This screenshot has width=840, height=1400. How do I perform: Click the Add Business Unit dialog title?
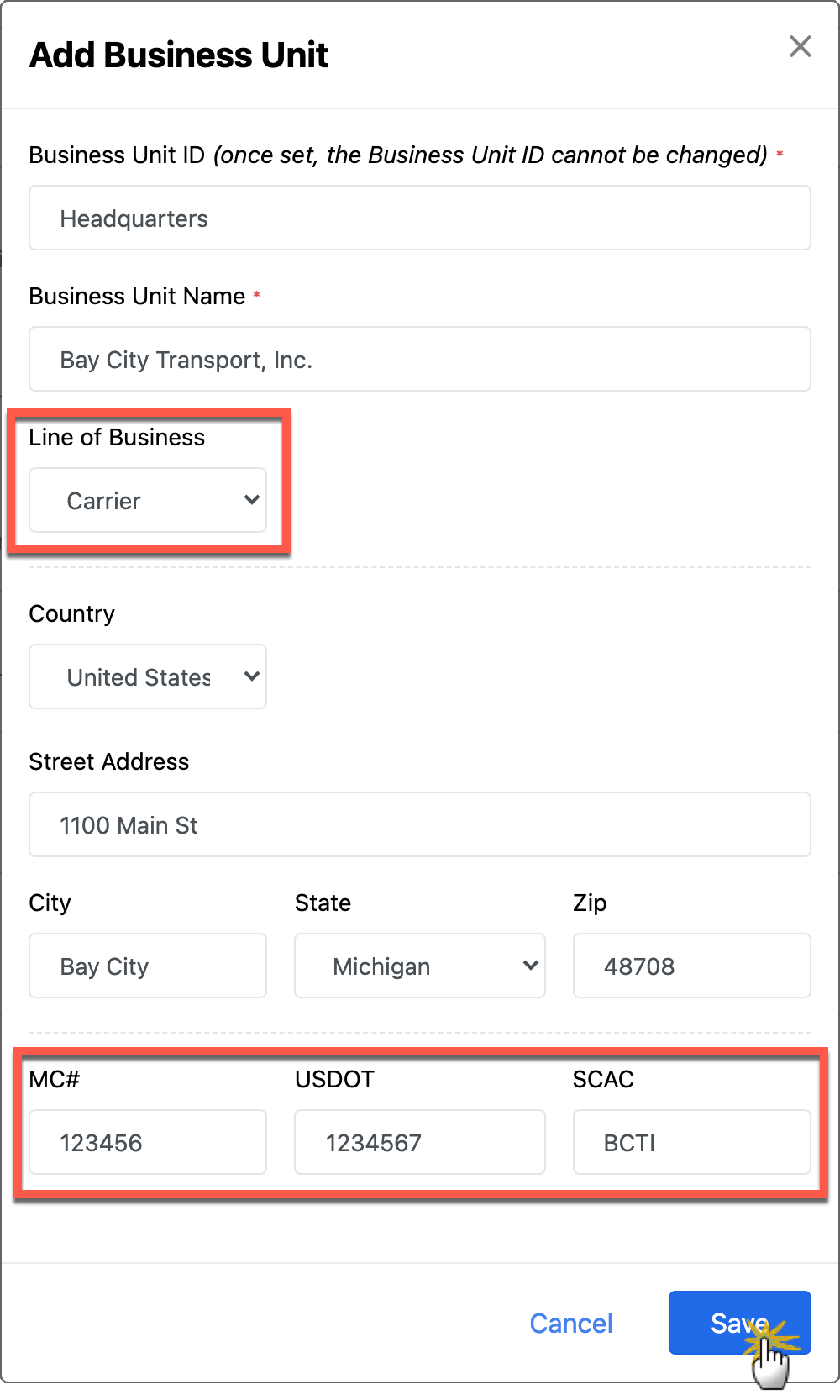(x=179, y=55)
